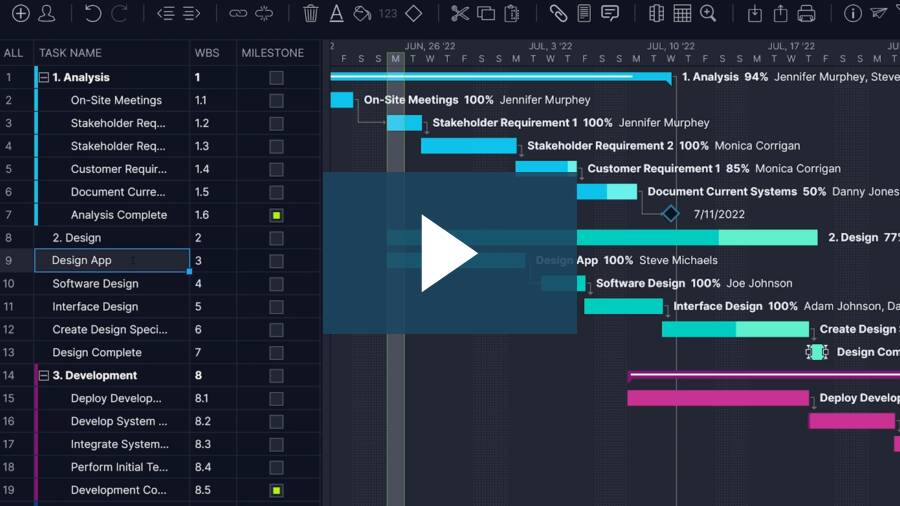Uncheck milestone for Analysis Complete

pos(276,215)
